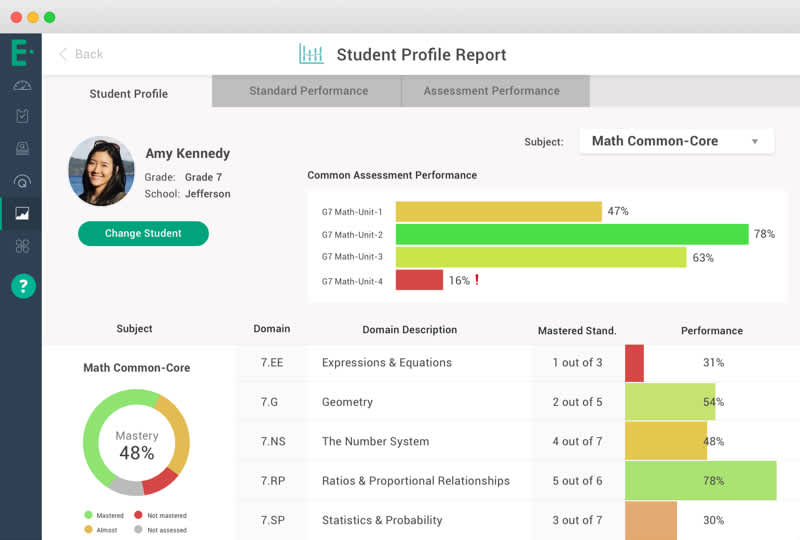Click the '5 out of 6' mastered cell
This screenshot has height=540, width=800.
point(577,481)
